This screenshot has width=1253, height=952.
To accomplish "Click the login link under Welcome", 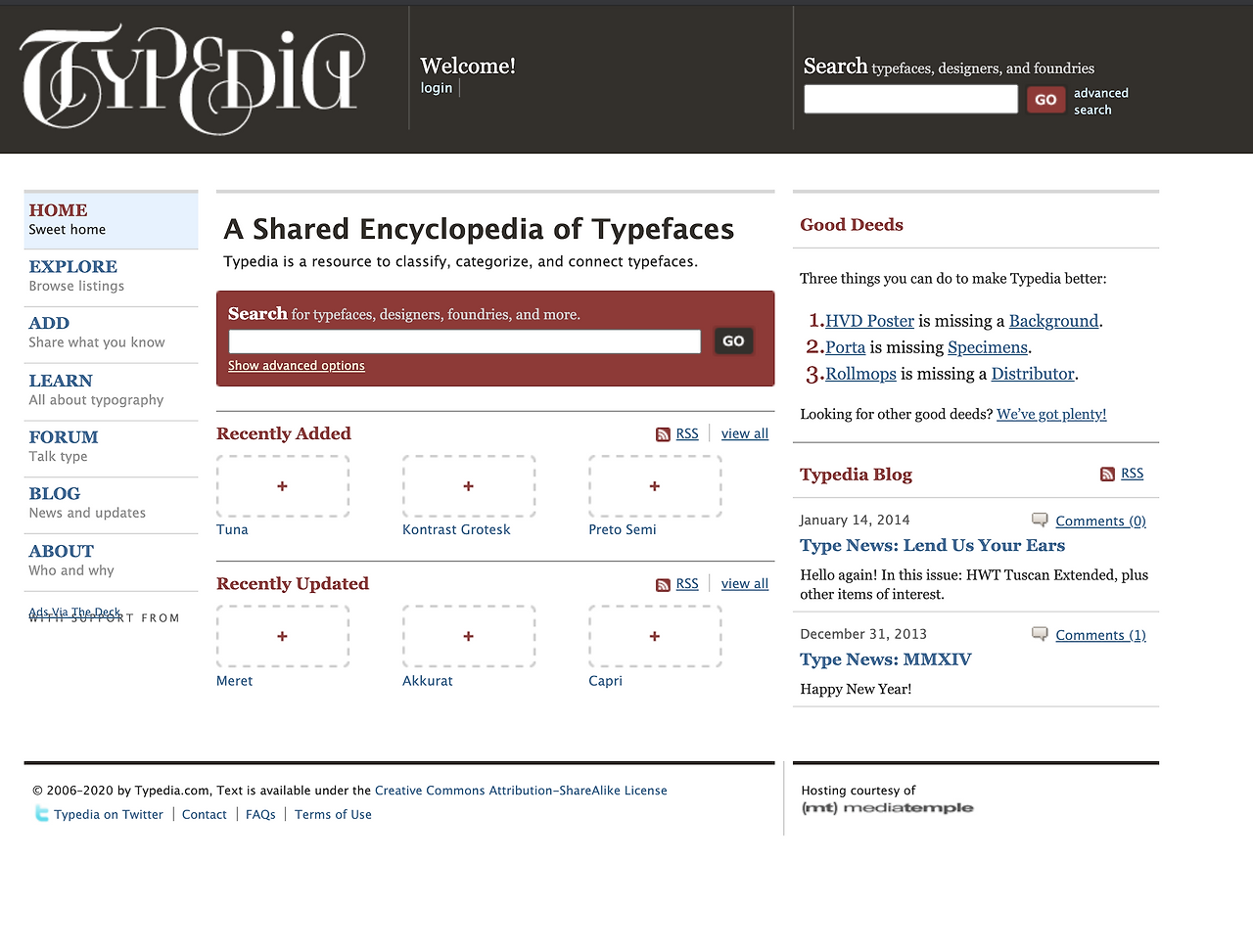I will coord(437,88).
